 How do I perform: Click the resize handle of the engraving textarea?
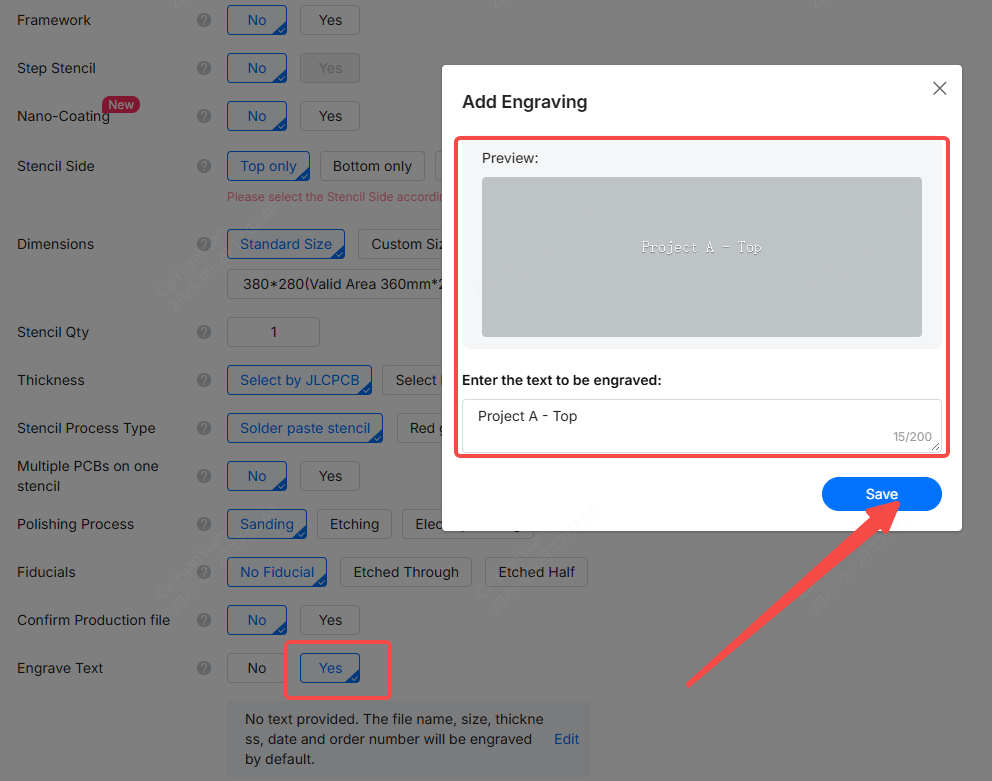click(935, 446)
